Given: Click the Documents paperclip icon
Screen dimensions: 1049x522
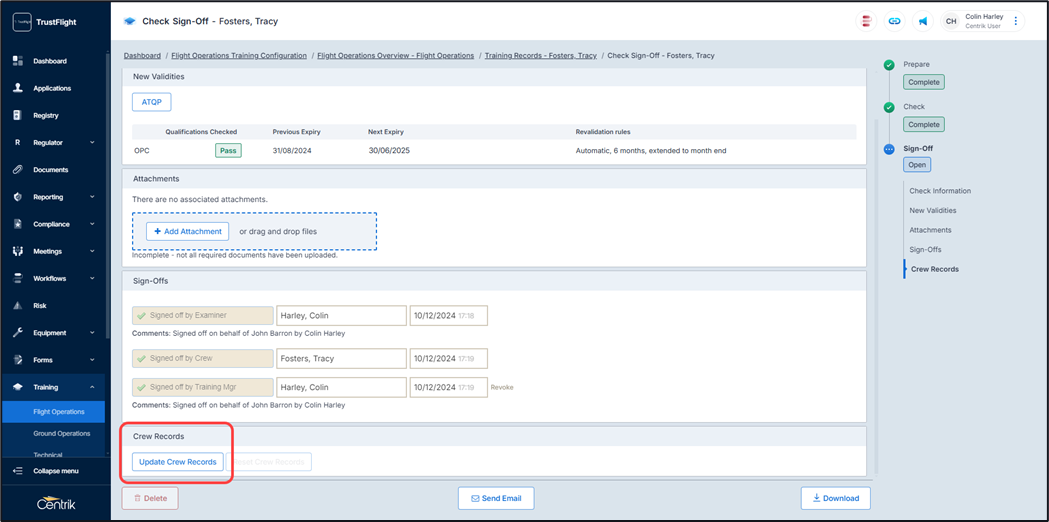Looking at the screenshot, I should click(18, 170).
